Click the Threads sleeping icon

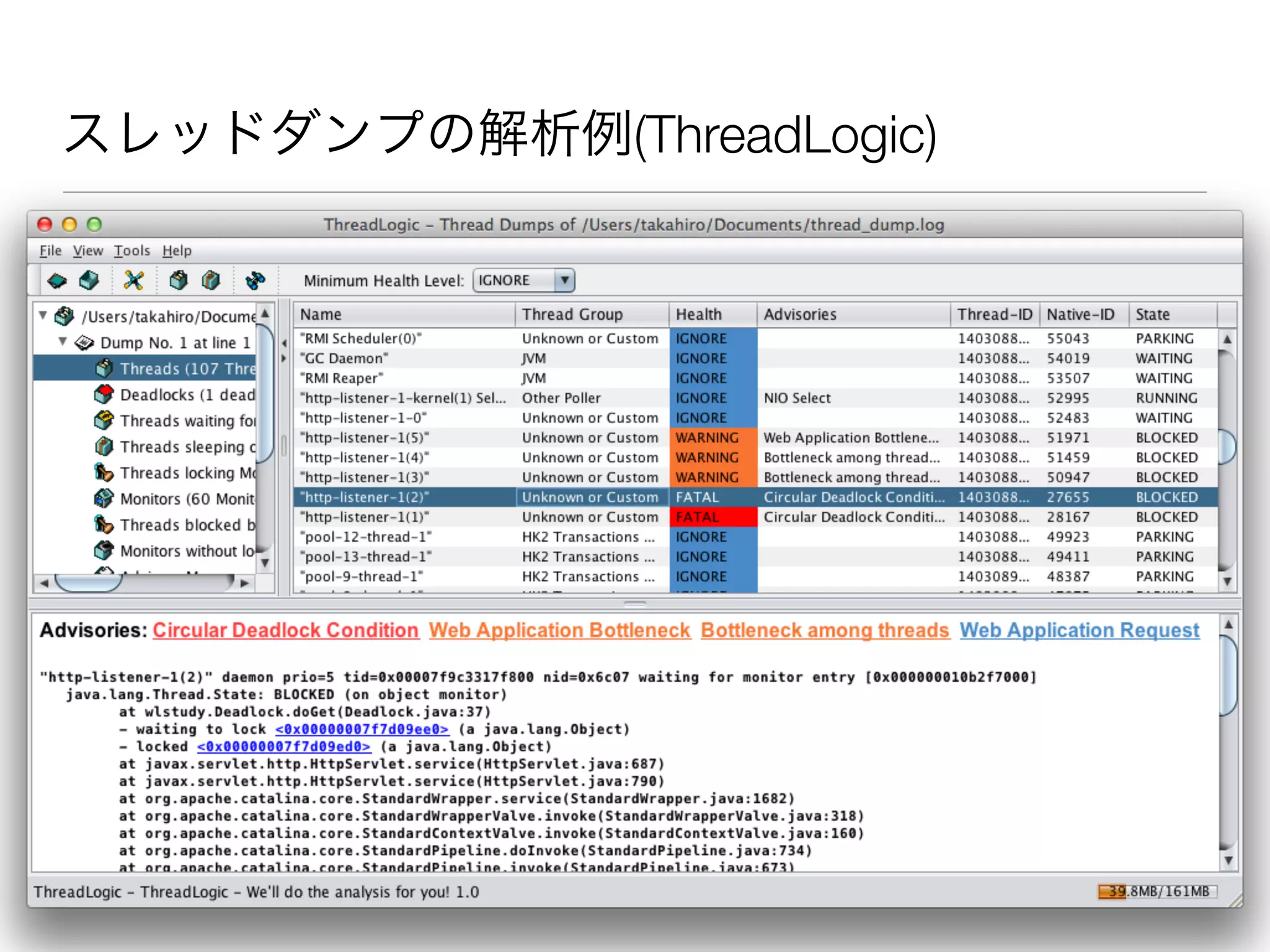(104, 446)
